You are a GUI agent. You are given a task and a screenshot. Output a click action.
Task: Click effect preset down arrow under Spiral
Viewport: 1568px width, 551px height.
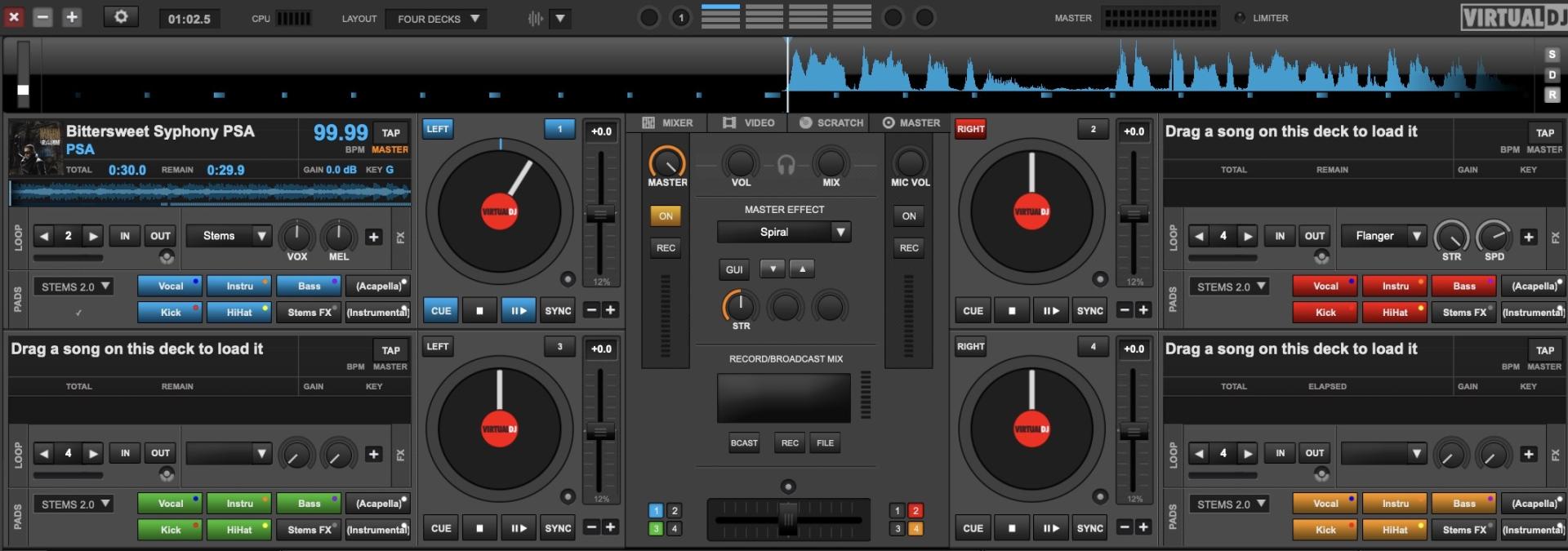(x=773, y=269)
